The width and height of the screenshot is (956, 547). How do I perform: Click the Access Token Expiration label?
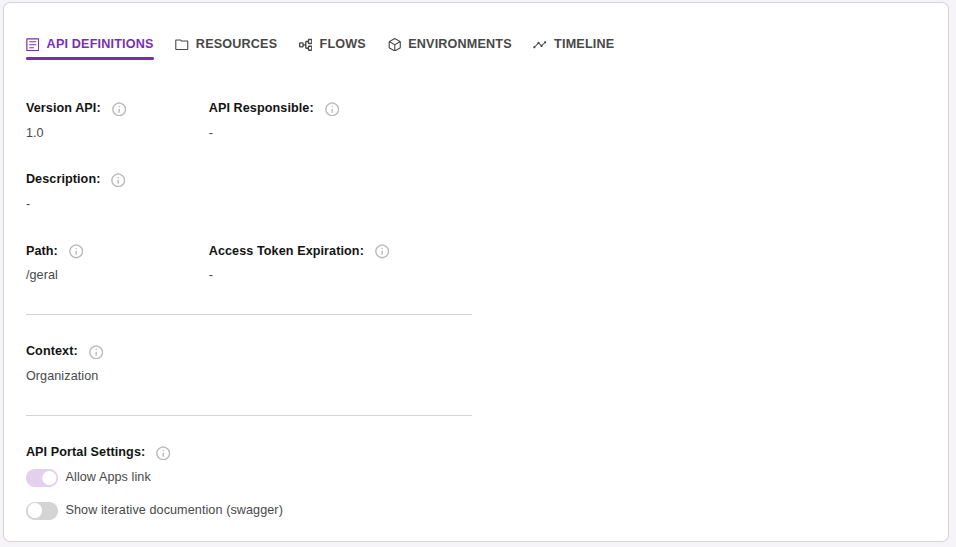[286, 251]
